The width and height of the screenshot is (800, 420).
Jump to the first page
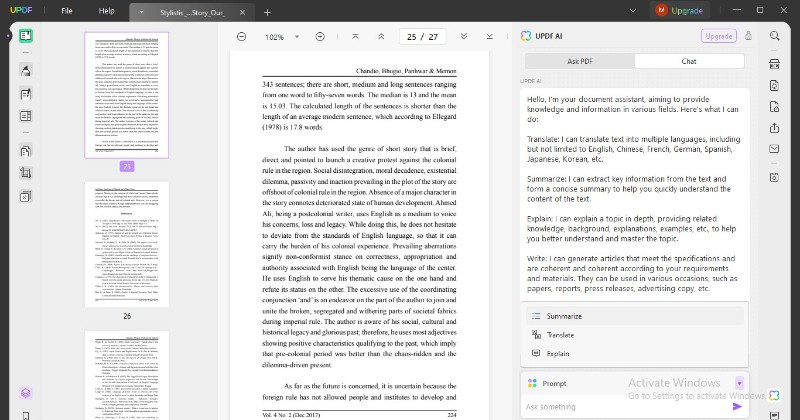coord(356,37)
